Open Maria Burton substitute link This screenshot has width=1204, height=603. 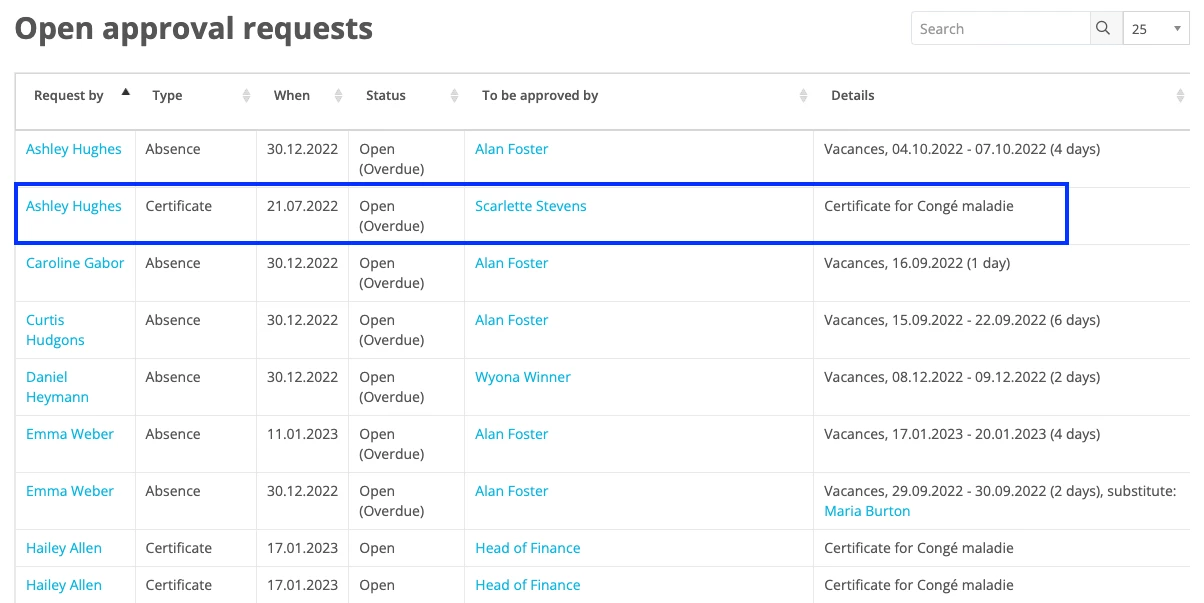[867, 511]
